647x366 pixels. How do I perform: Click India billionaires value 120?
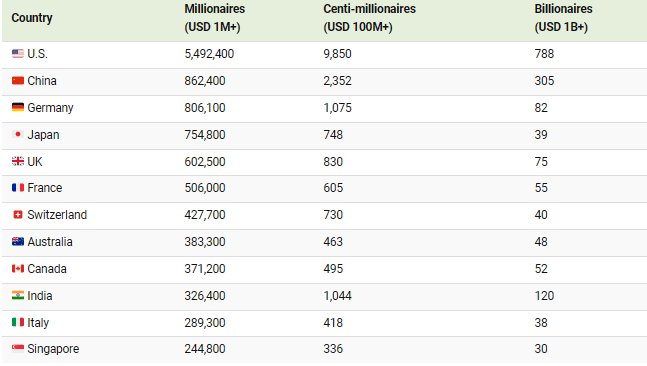544,296
